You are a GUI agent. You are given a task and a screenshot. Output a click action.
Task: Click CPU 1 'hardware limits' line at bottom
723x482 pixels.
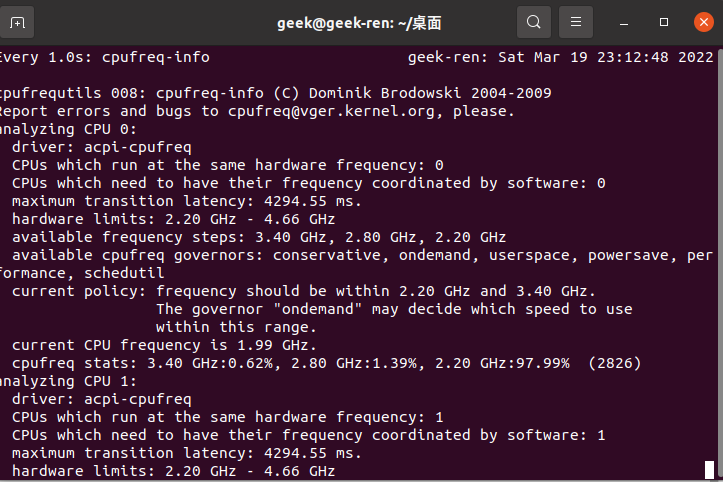(x=173, y=471)
